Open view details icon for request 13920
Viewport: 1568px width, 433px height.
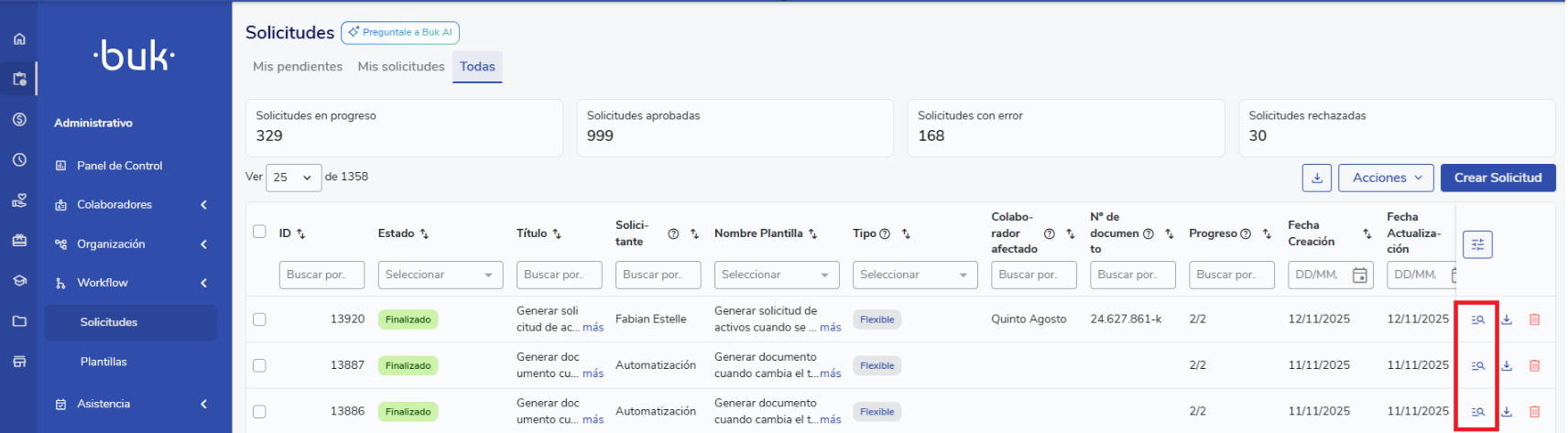[1477, 319]
